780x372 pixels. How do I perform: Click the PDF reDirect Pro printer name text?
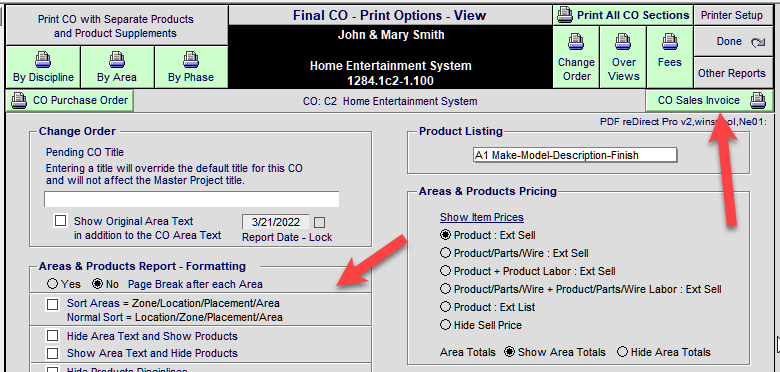tap(683, 121)
